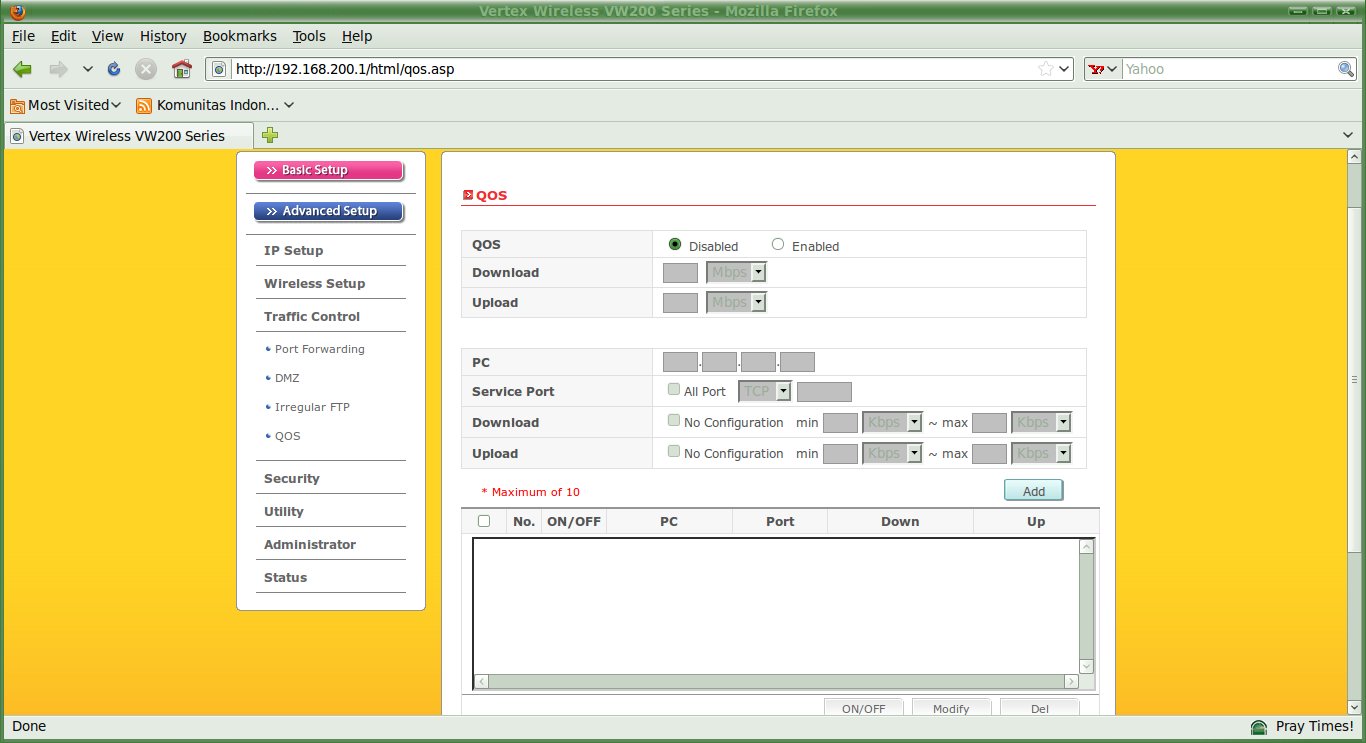1366x743 pixels.
Task: Select the QOS Enabled radio button
Action: (x=778, y=245)
